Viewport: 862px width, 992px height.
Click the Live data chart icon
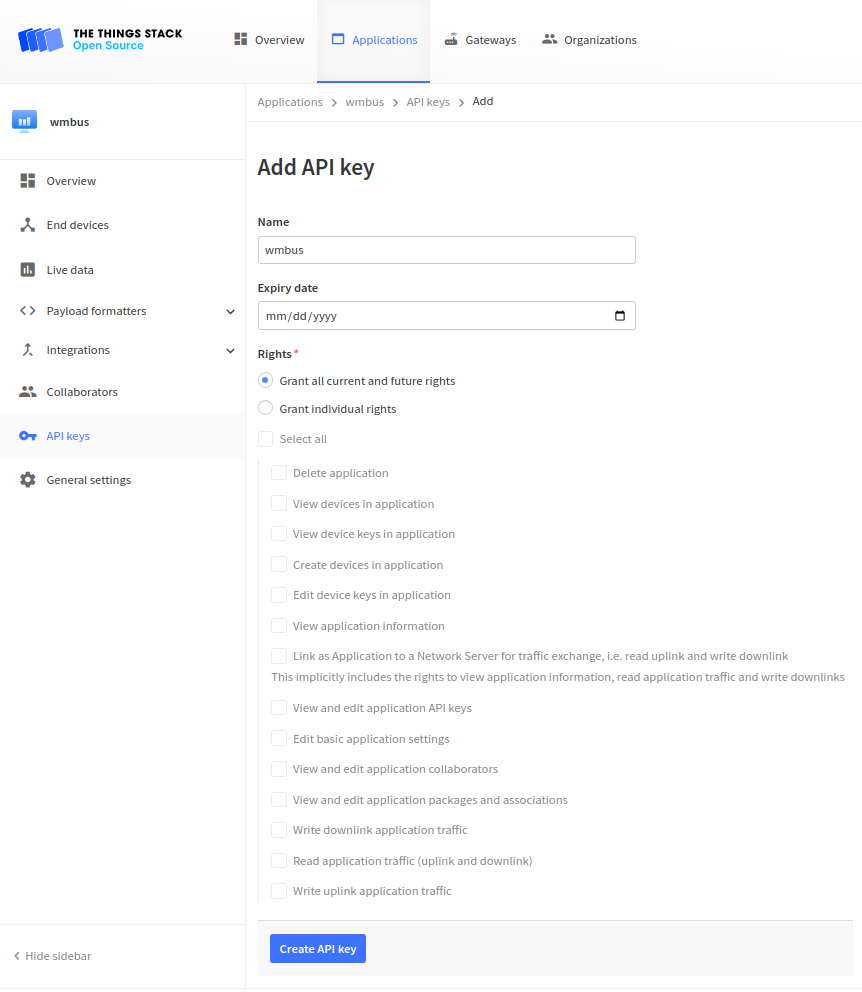[x=29, y=269]
